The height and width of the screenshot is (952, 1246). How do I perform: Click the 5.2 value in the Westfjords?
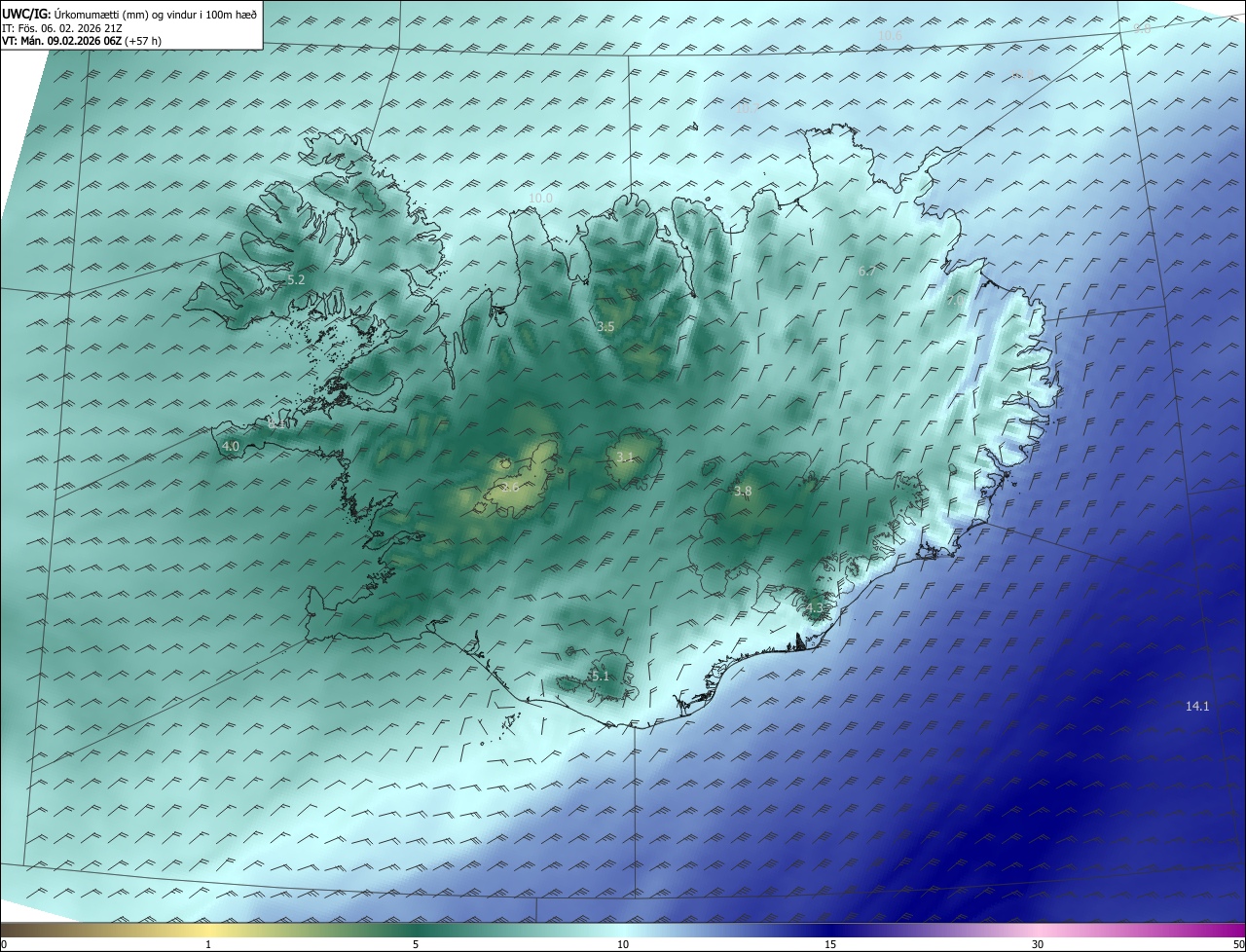[x=296, y=279]
